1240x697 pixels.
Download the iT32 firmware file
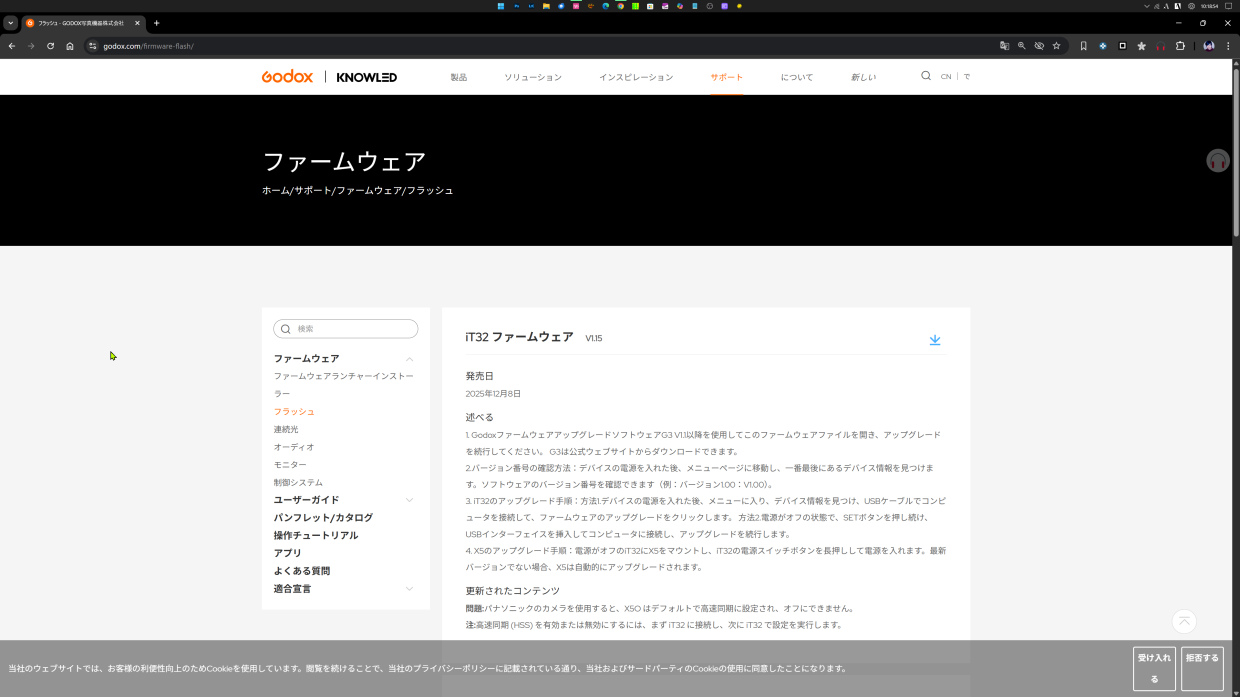click(x=935, y=340)
